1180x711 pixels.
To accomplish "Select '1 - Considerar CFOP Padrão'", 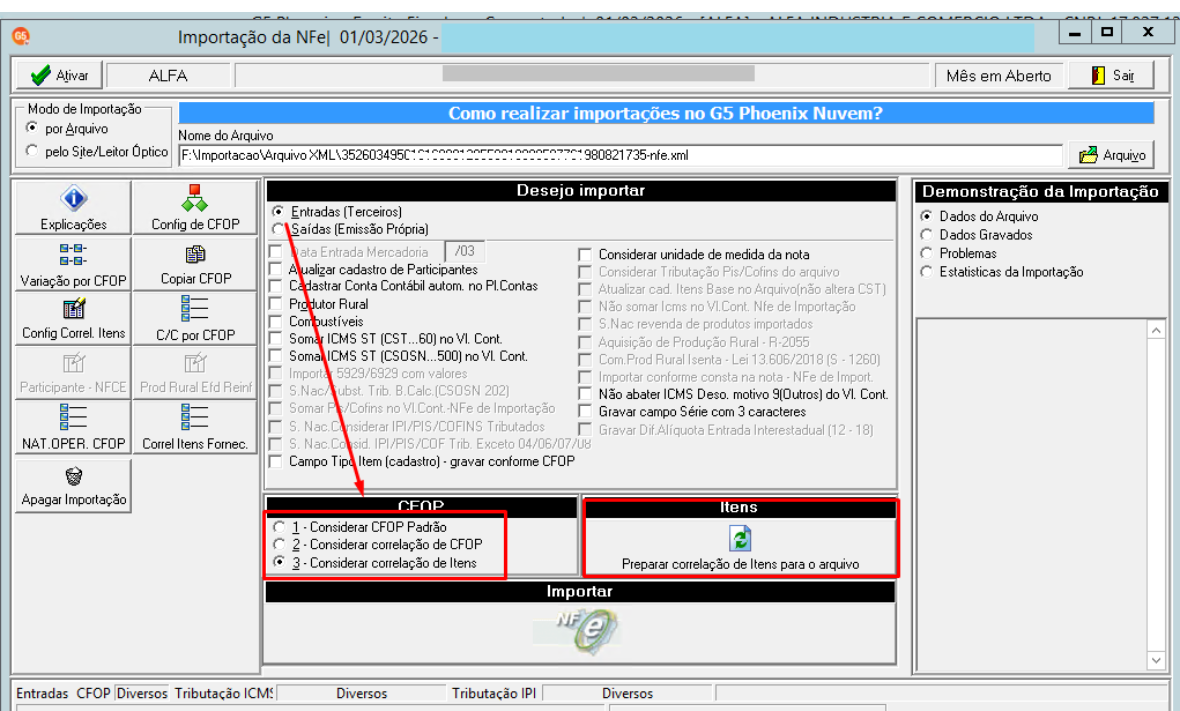I will point(279,527).
